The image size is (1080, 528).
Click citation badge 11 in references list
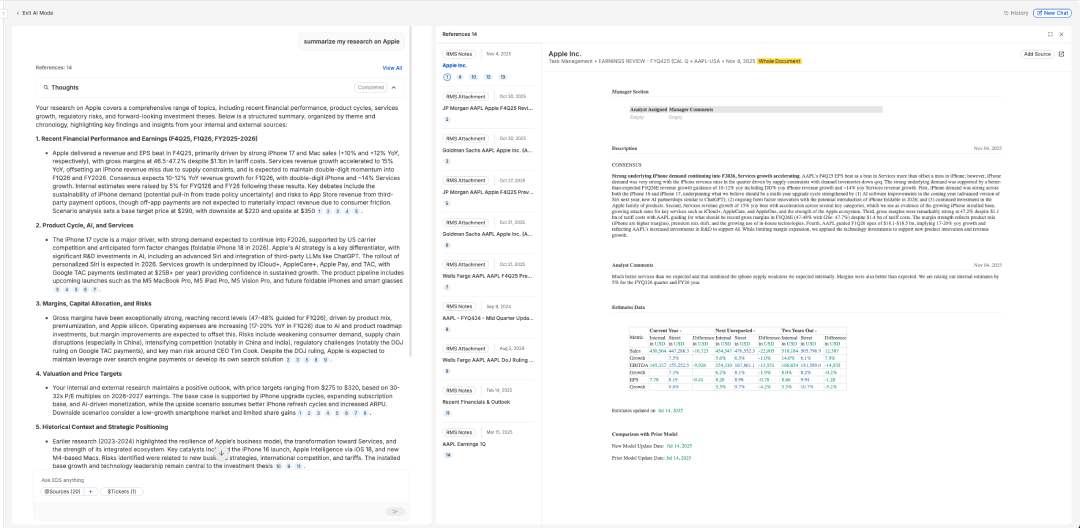tap(448, 414)
